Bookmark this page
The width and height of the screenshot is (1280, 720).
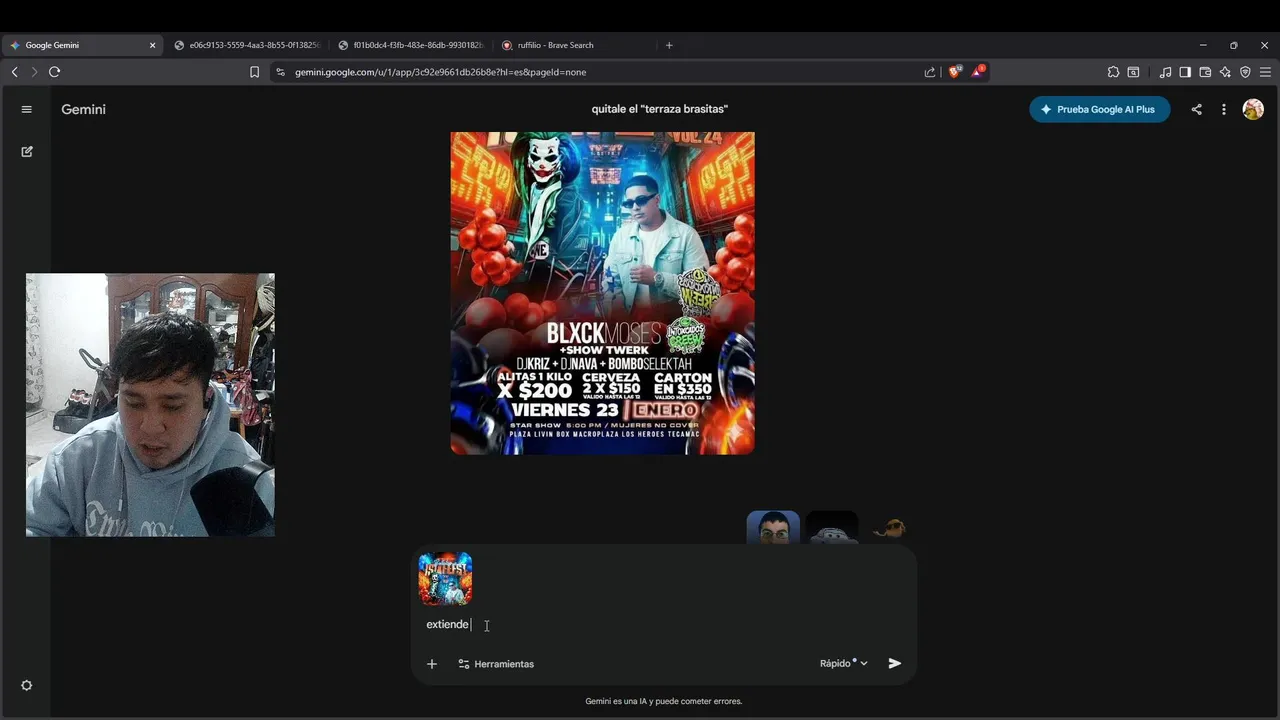point(254,72)
